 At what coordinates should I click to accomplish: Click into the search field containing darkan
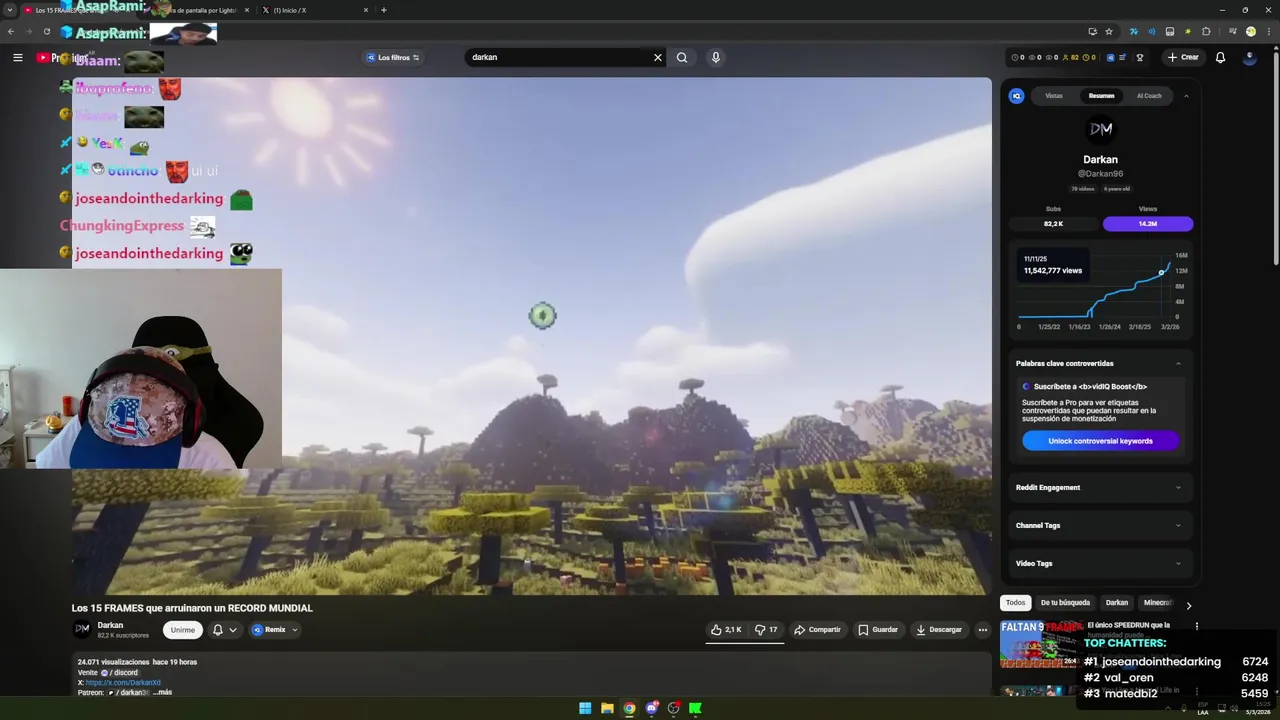click(x=560, y=57)
